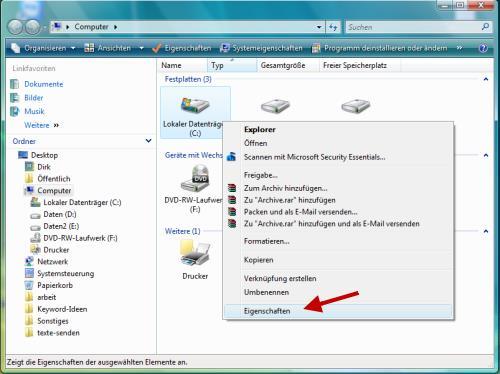Click Eigenschaften in the toolbar
The width and height of the screenshot is (500, 374).
(182, 48)
